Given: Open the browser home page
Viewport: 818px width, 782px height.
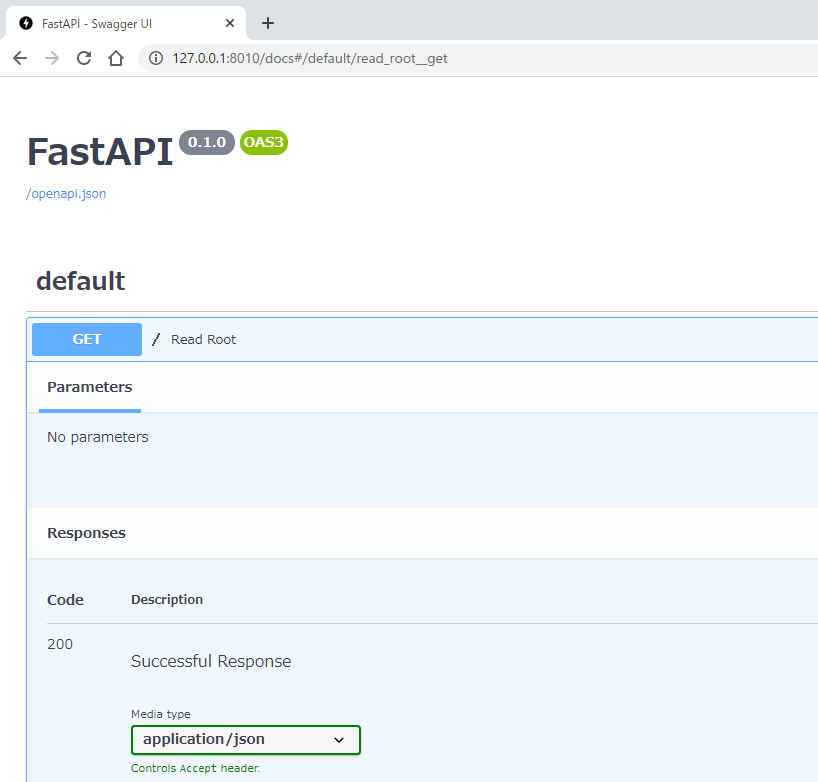Looking at the screenshot, I should 116,58.
